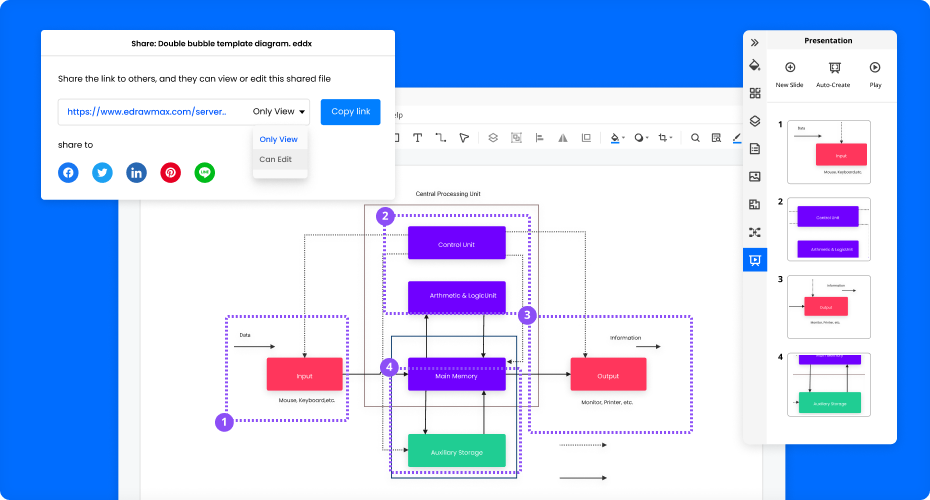Click the New Slide icon
Viewport: 930px width, 500px height.
click(x=790, y=67)
